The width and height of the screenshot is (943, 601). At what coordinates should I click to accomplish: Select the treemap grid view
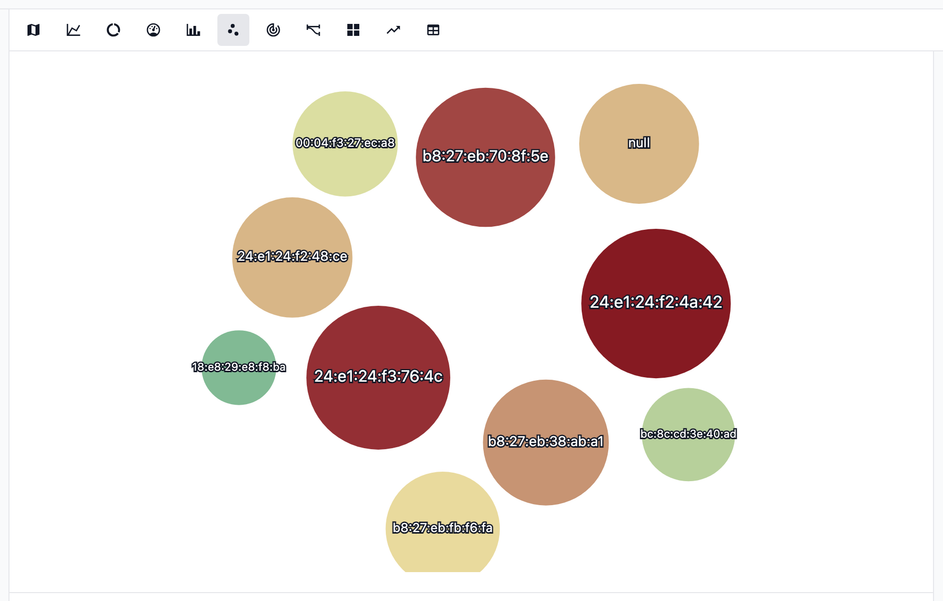(x=353, y=30)
